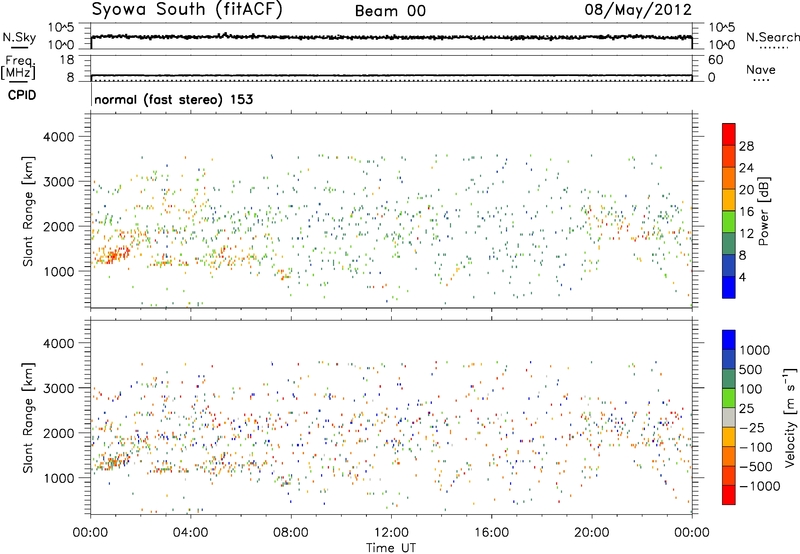Select the "Velocity [m s-1]" color bar title
The image size is (800, 554).
pos(791,417)
